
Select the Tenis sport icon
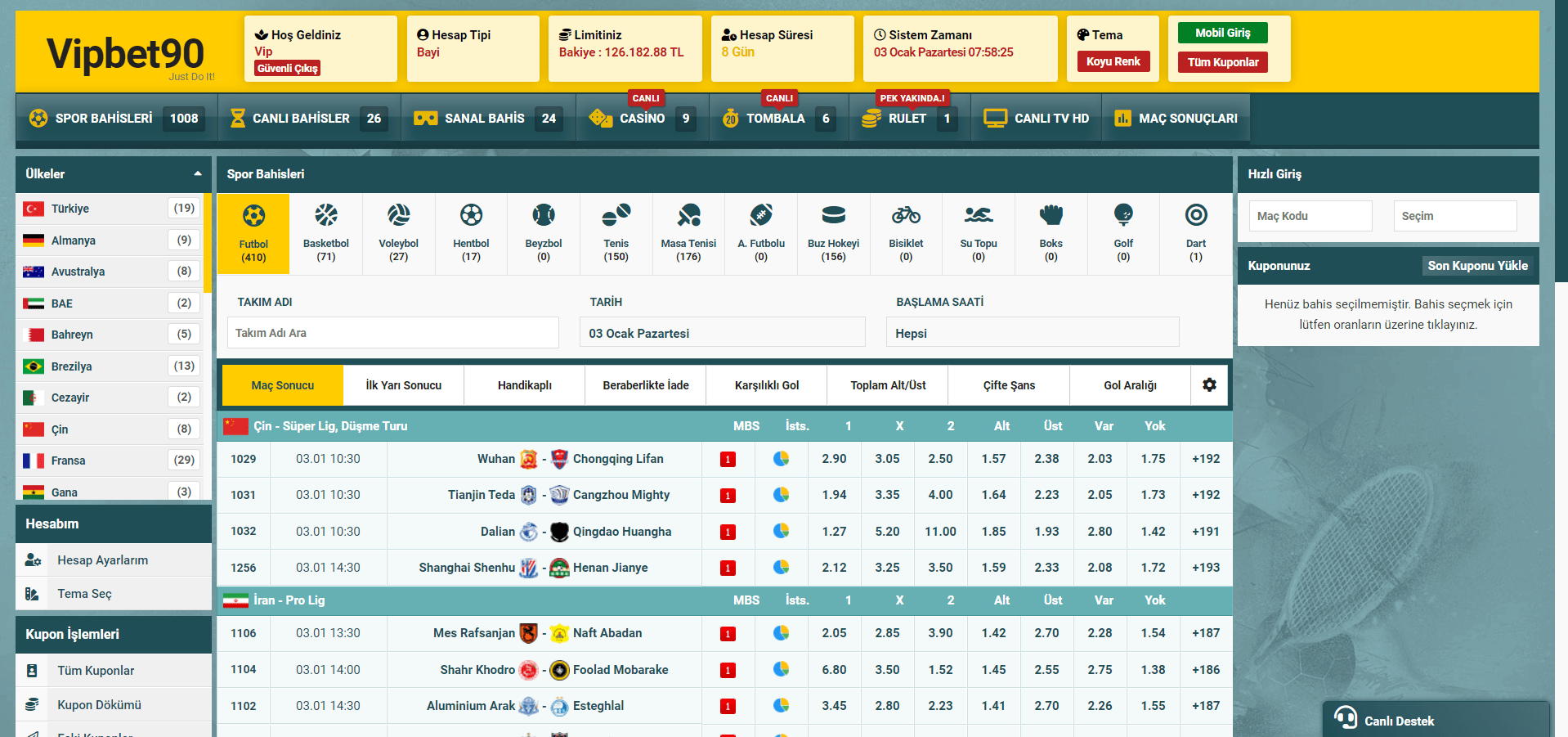pos(616,215)
